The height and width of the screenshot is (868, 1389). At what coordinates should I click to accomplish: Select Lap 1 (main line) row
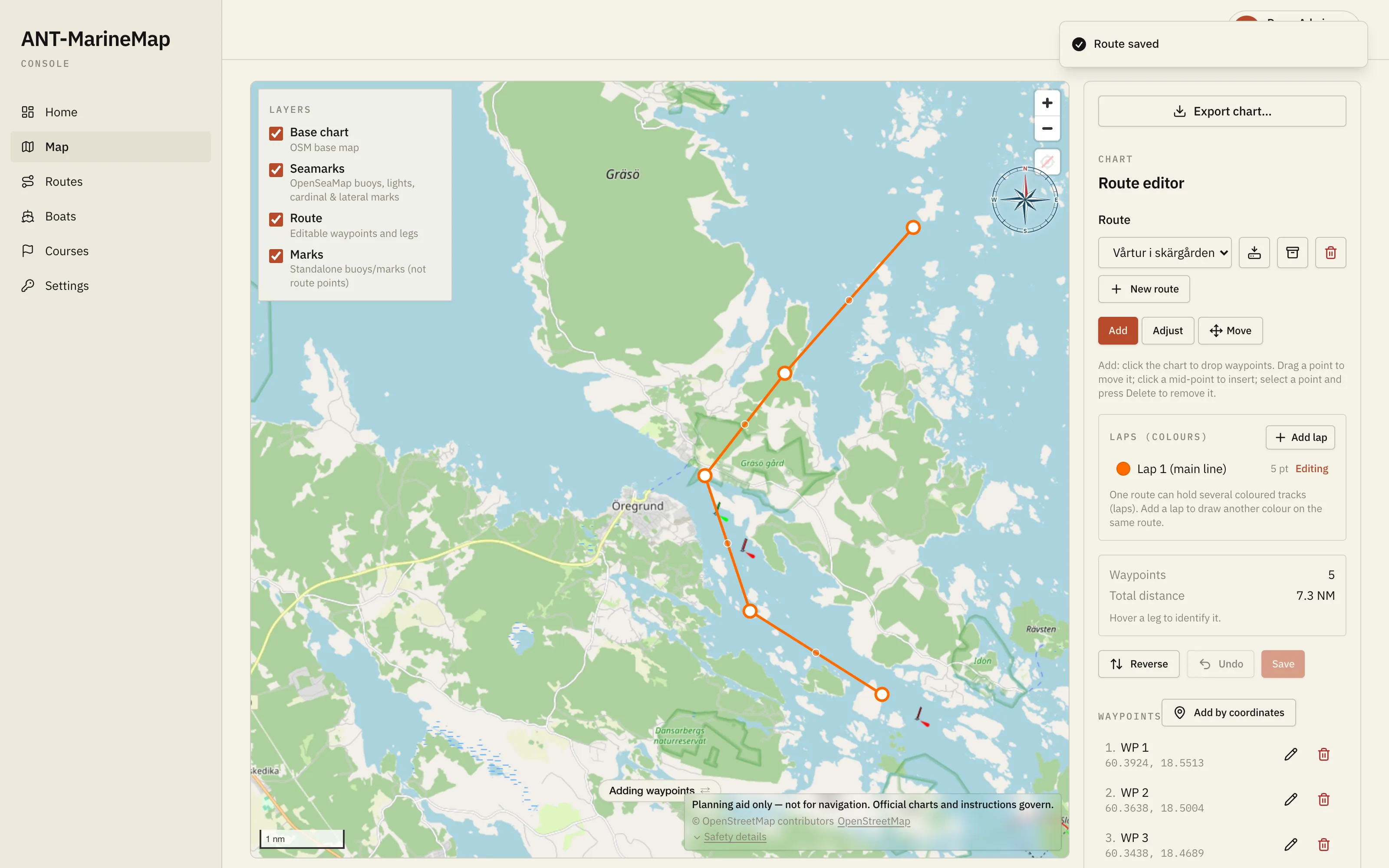[x=1222, y=469]
